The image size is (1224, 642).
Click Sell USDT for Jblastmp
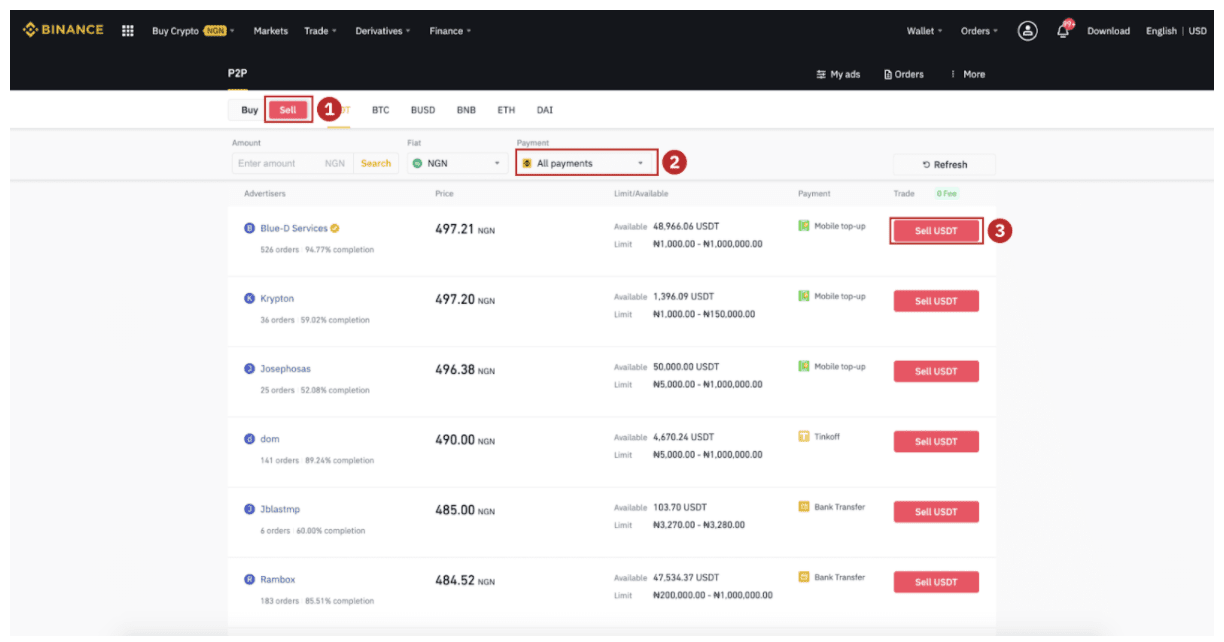click(936, 512)
